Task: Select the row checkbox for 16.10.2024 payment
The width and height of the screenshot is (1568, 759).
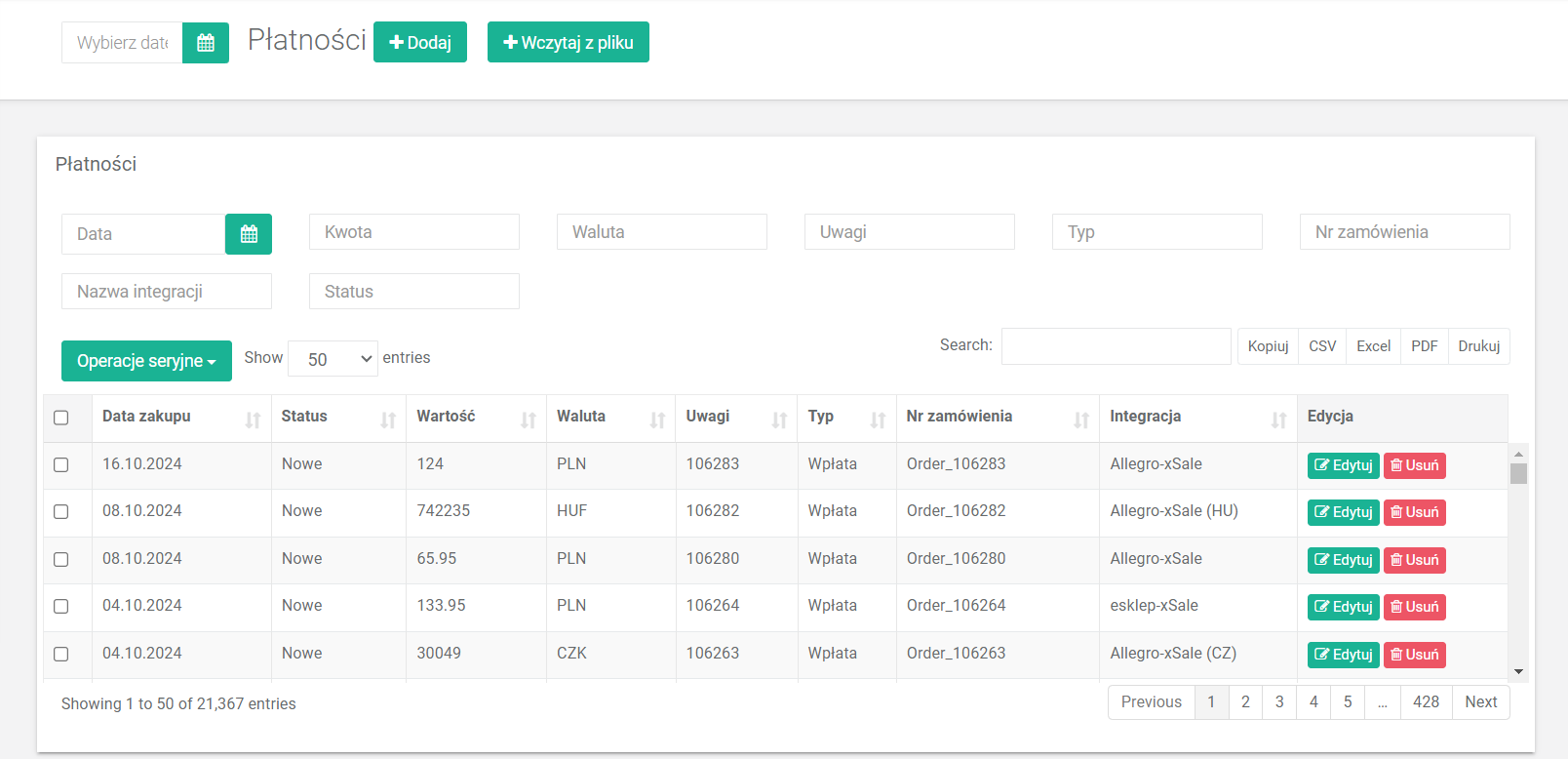Action: [61, 465]
